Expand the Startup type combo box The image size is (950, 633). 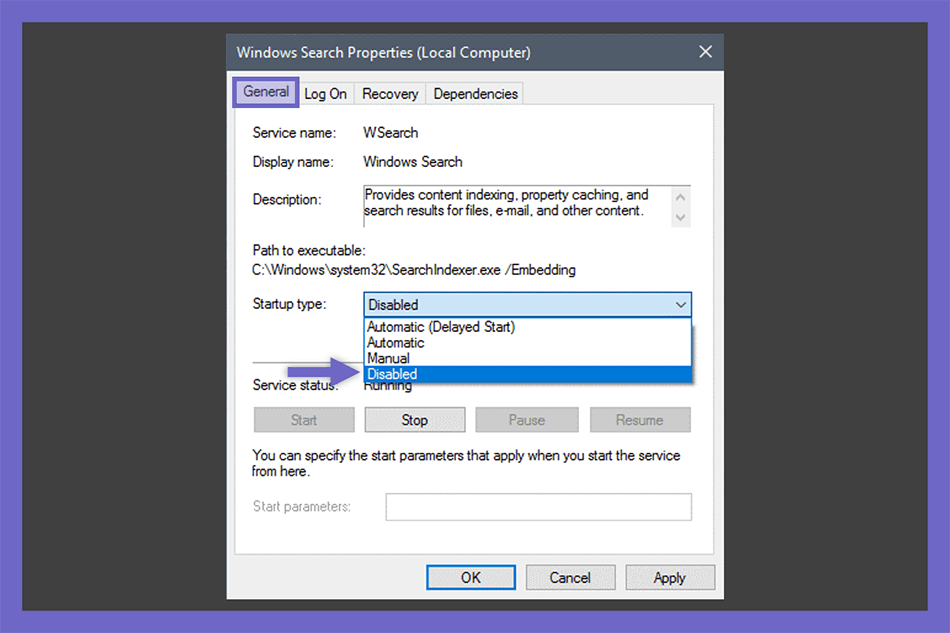[527, 305]
